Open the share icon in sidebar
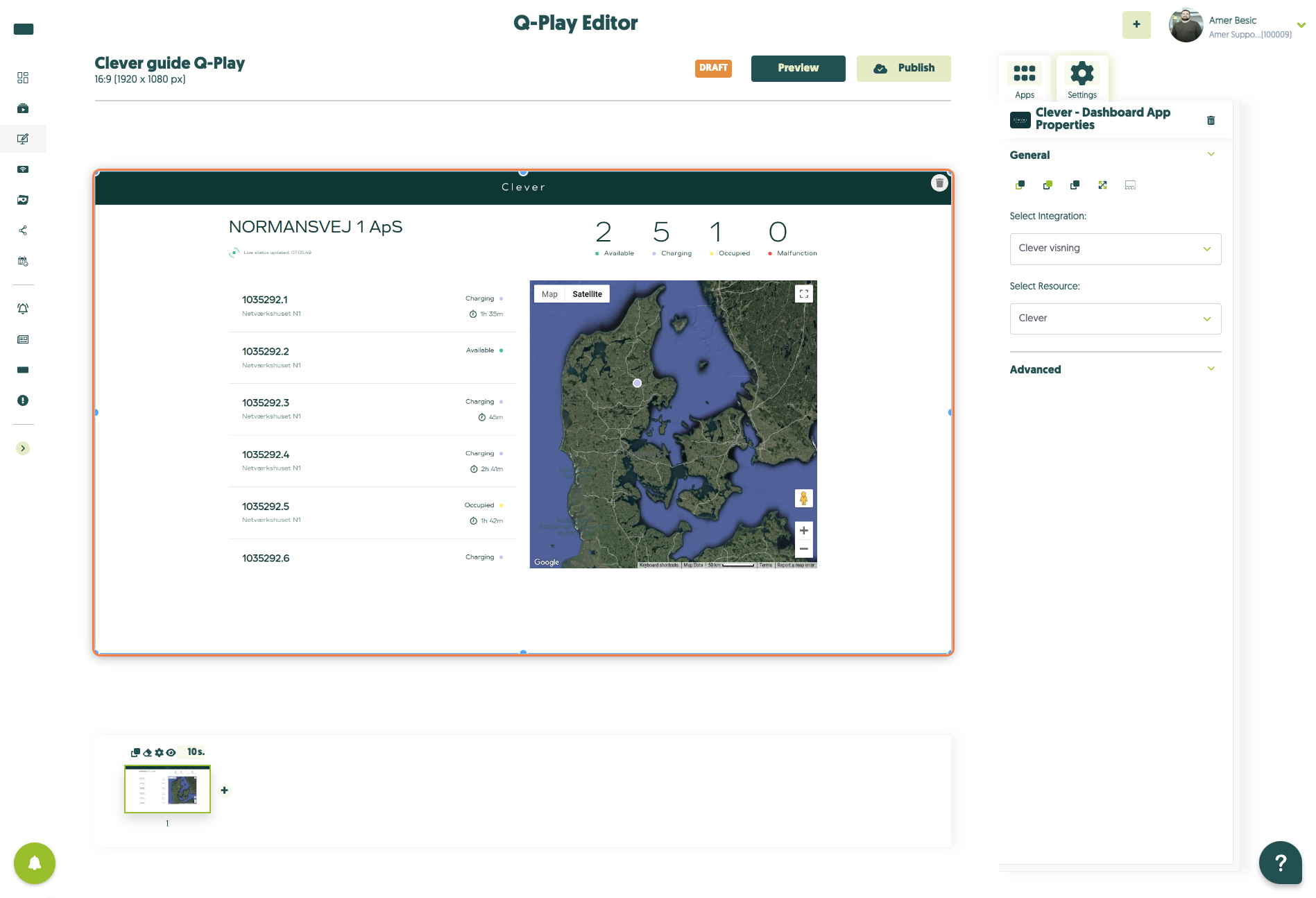The width and height of the screenshot is (1316, 898). 23,230
